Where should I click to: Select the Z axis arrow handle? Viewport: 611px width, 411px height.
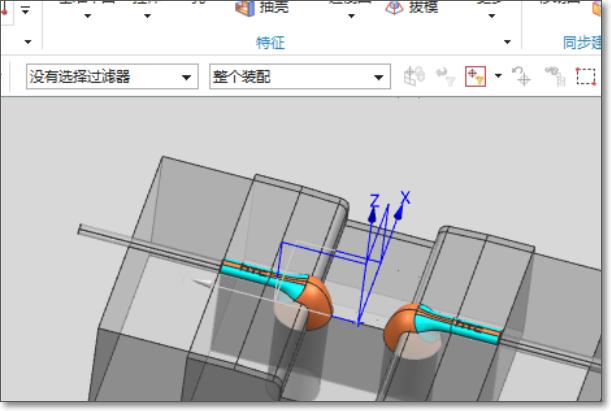(x=372, y=214)
